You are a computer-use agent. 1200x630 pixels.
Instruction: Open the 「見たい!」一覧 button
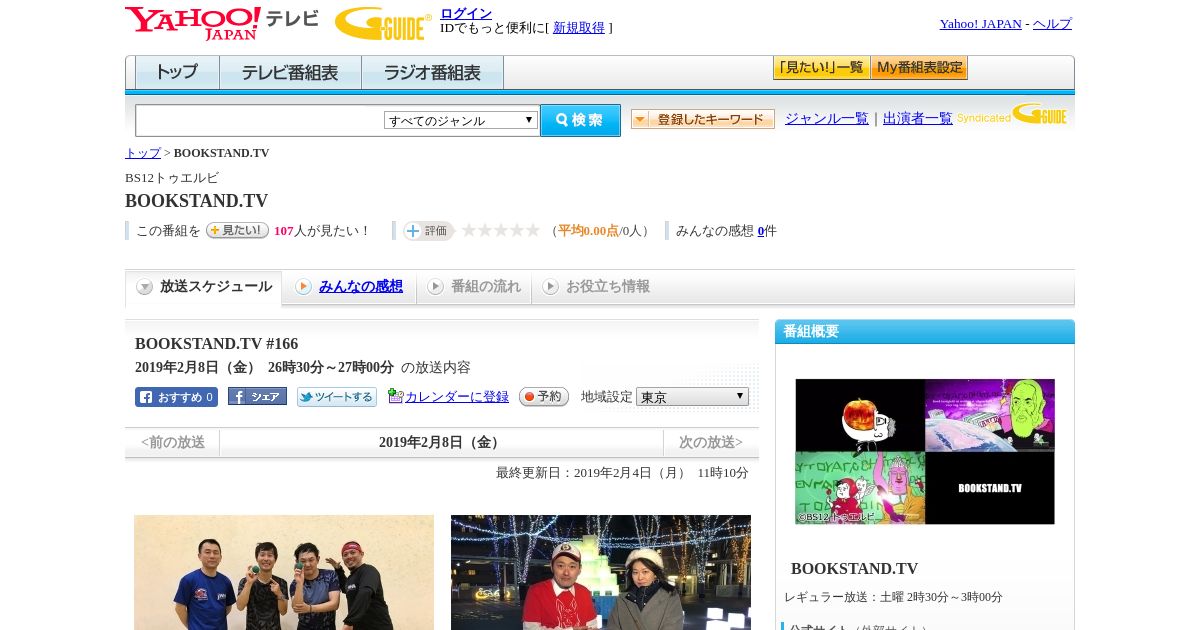[821, 68]
